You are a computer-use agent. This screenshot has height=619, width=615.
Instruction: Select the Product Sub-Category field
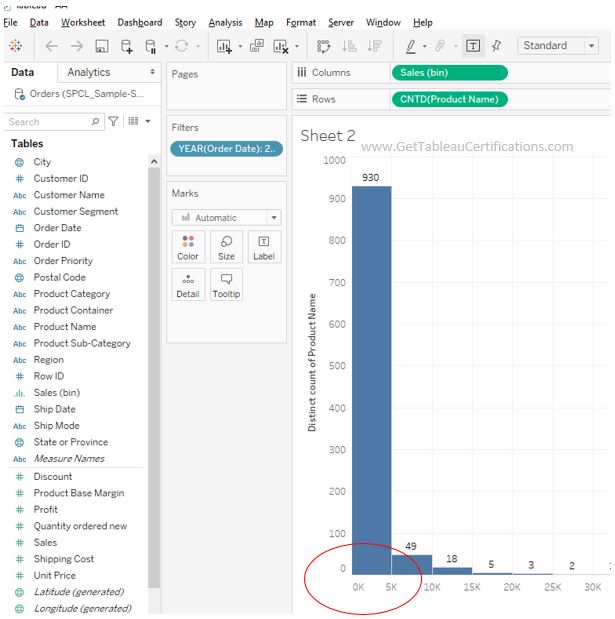click(x=82, y=343)
